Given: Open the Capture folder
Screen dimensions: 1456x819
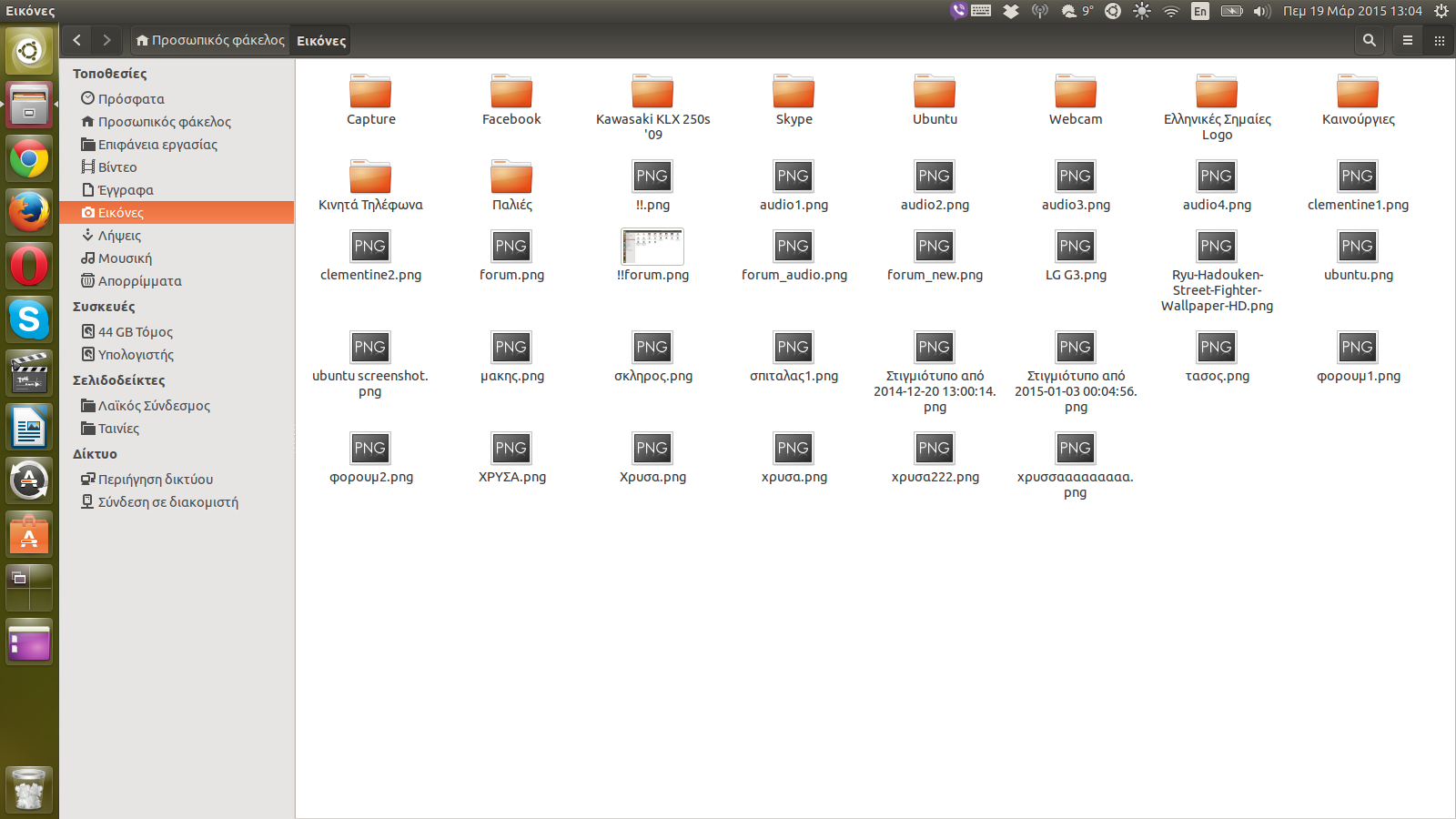Looking at the screenshot, I should pyautogui.click(x=370, y=94).
